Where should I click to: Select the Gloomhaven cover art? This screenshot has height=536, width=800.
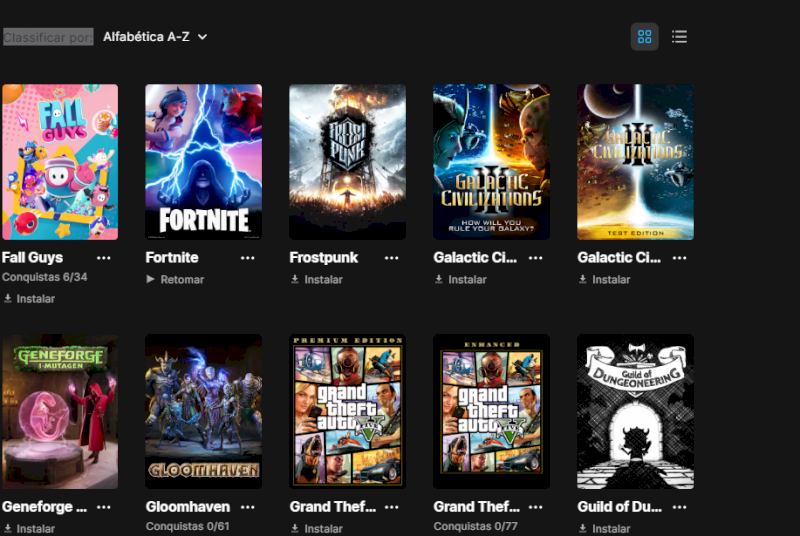point(204,412)
